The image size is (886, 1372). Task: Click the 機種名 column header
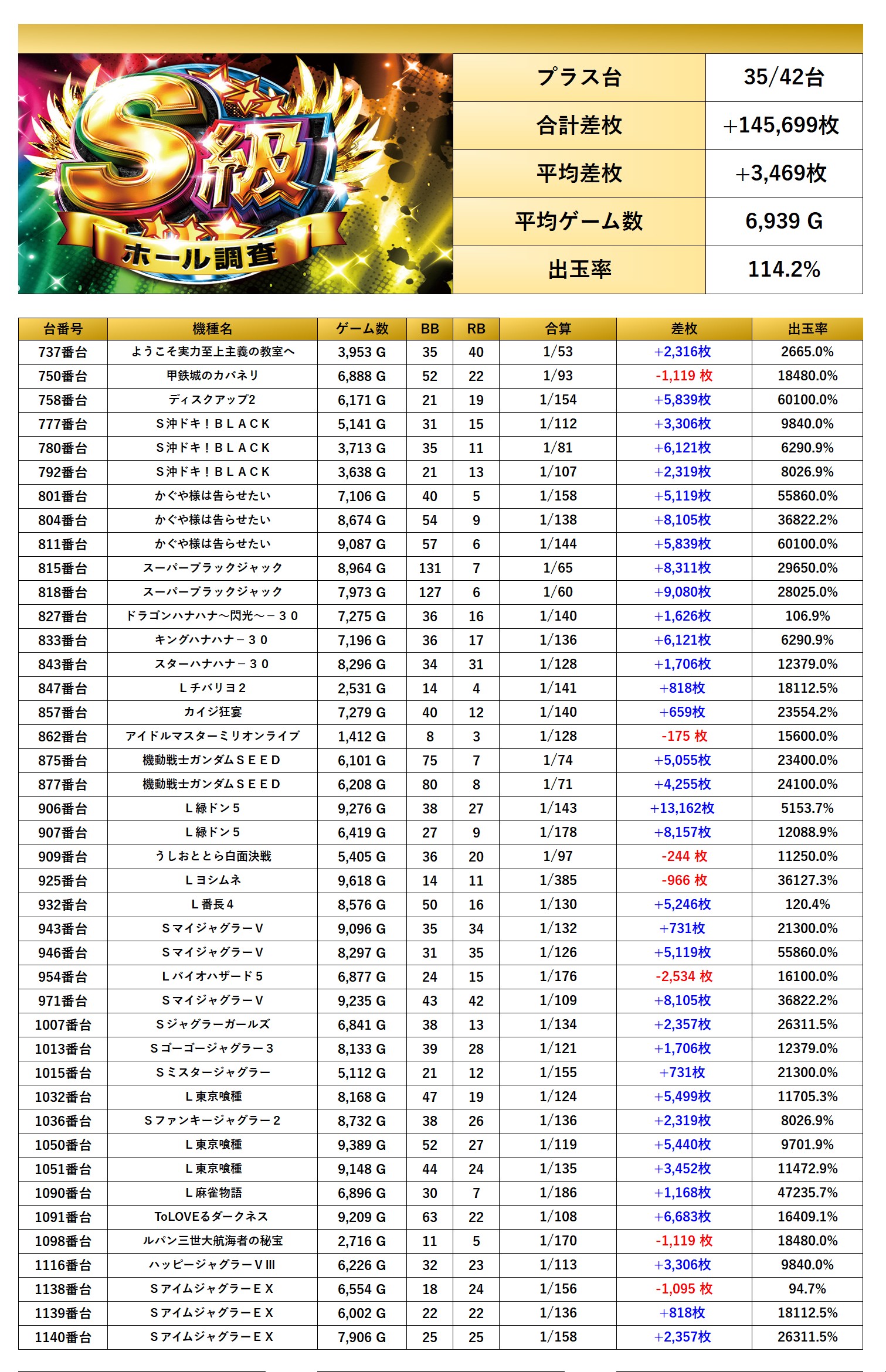click(212, 329)
